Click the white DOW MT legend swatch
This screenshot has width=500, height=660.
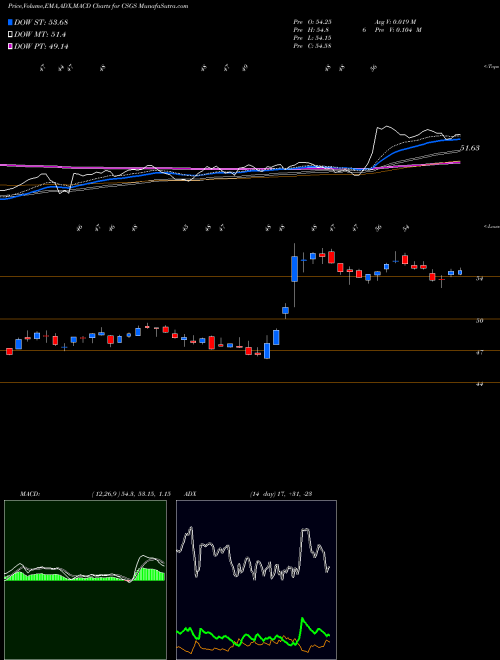[x=10, y=35]
